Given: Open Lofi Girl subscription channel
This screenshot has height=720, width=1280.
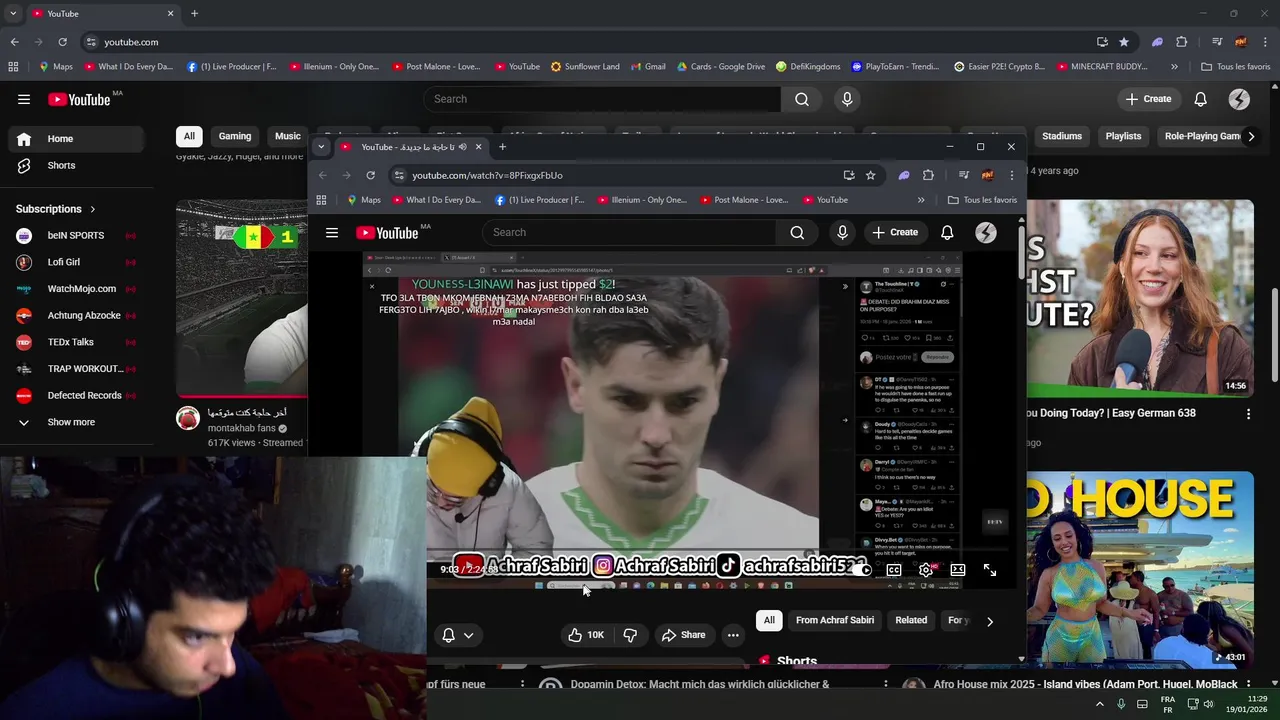Looking at the screenshot, I should 76,262.
